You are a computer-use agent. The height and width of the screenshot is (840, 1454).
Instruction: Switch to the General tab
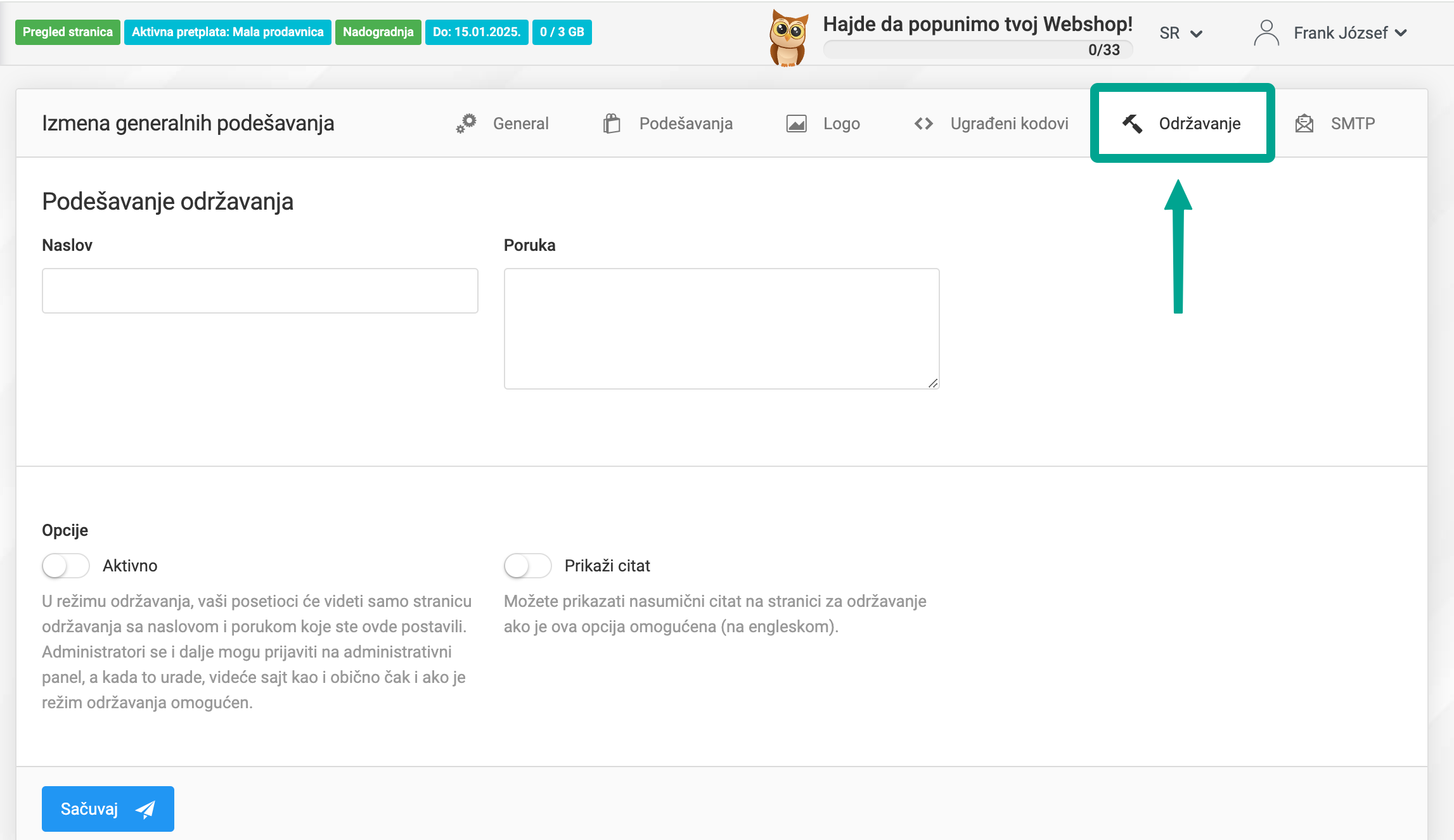(502, 124)
